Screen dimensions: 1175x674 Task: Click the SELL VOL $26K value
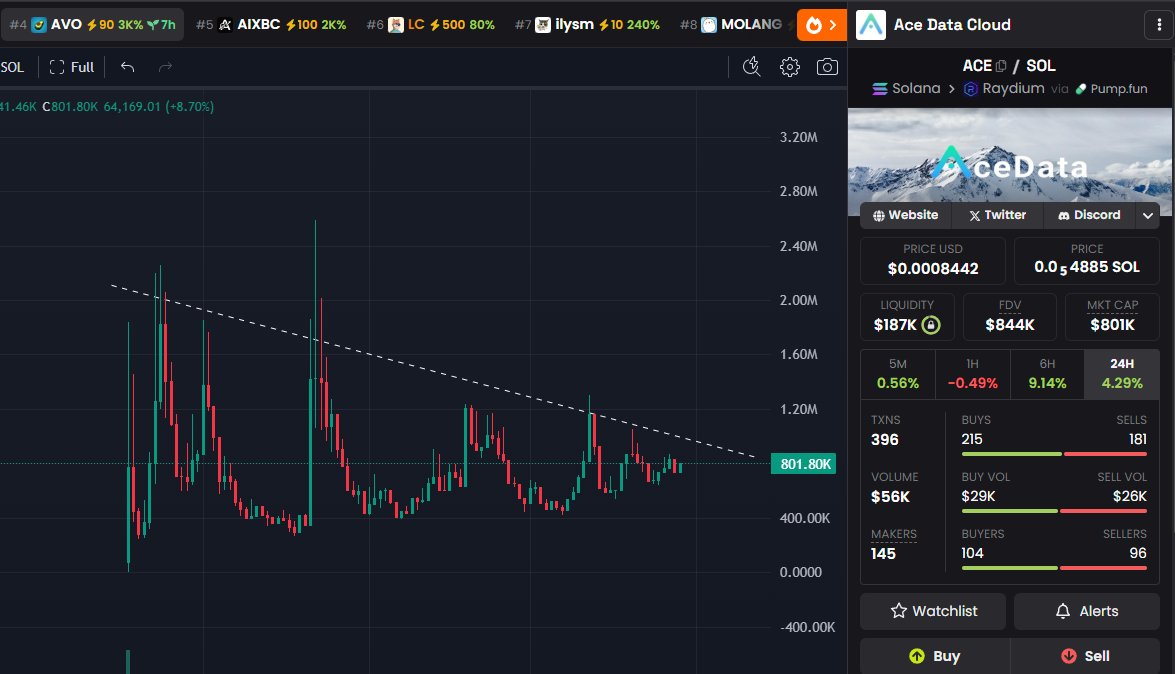click(1129, 496)
